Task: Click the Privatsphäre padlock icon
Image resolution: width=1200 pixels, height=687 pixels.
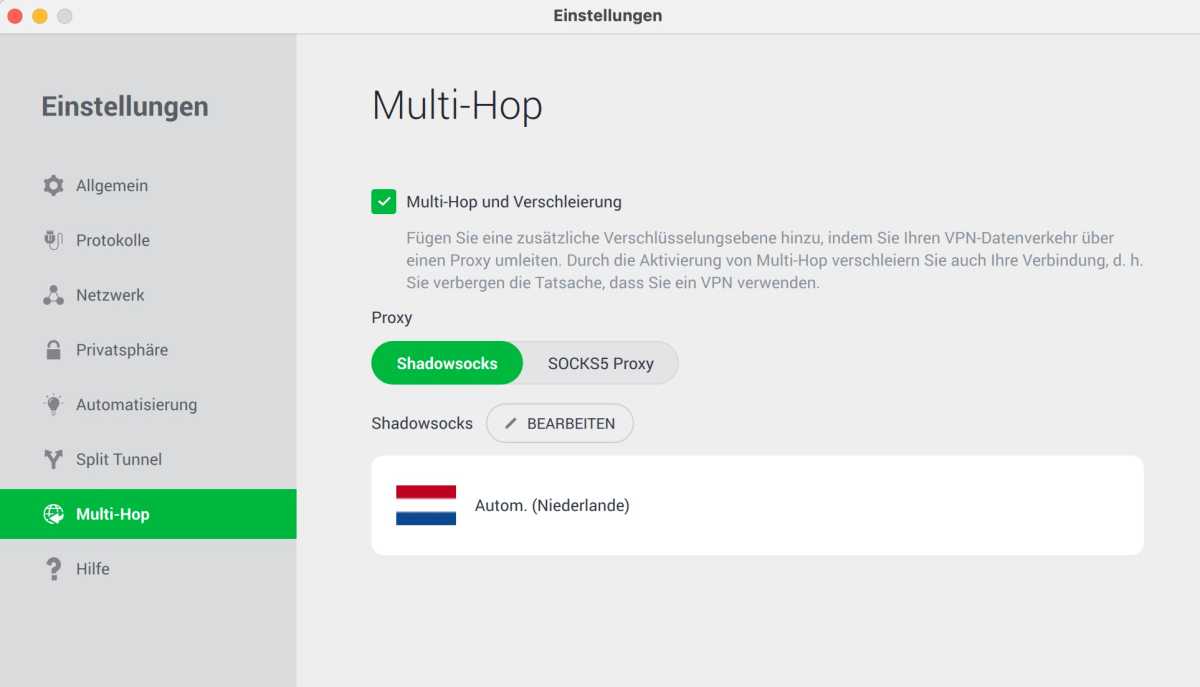Action: pos(53,350)
